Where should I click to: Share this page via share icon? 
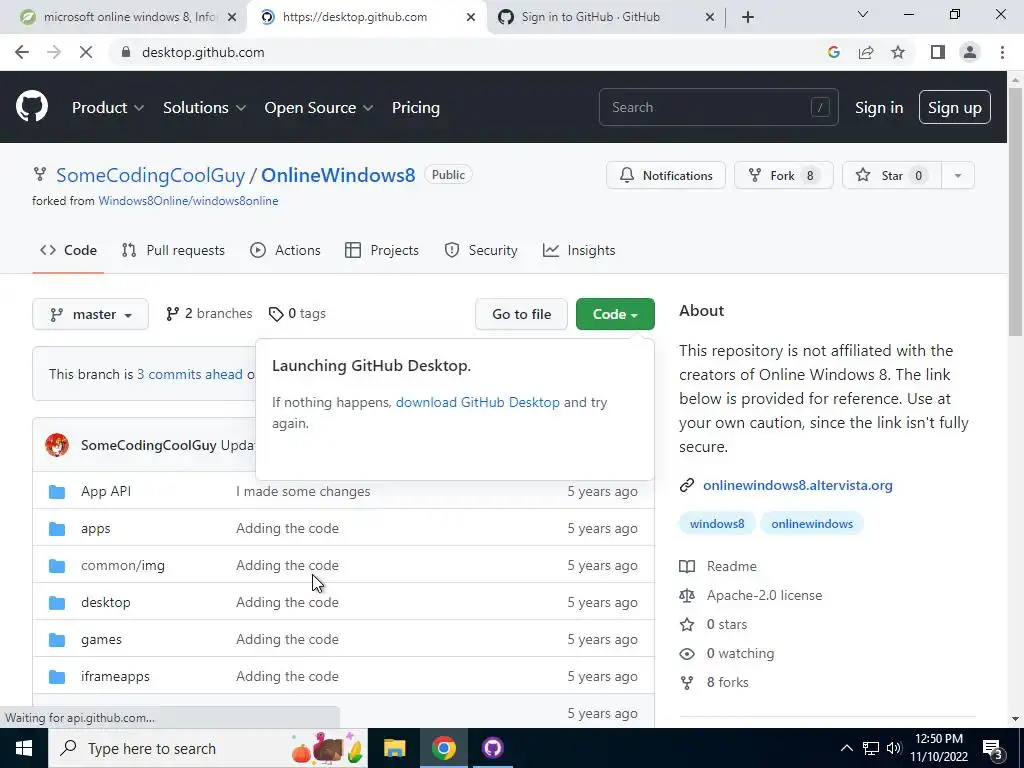tap(866, 52)
